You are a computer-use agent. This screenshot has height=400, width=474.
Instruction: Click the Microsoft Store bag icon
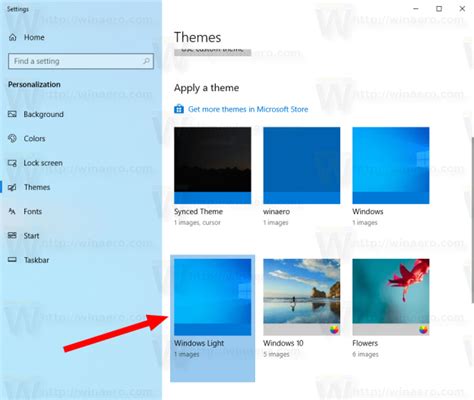tap(179, 109)
